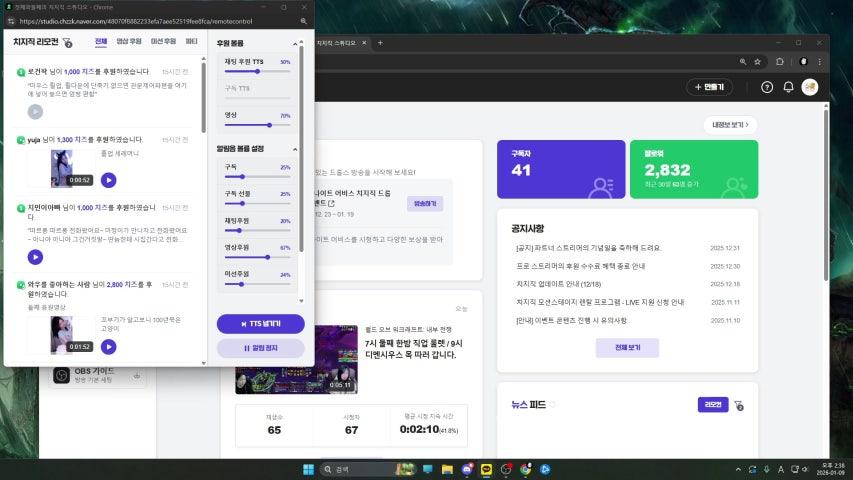The height and width of the screenshot is (480, 853).
Task: Play the 2,800 치즈 donation video
Action: [x=108, y=347]
